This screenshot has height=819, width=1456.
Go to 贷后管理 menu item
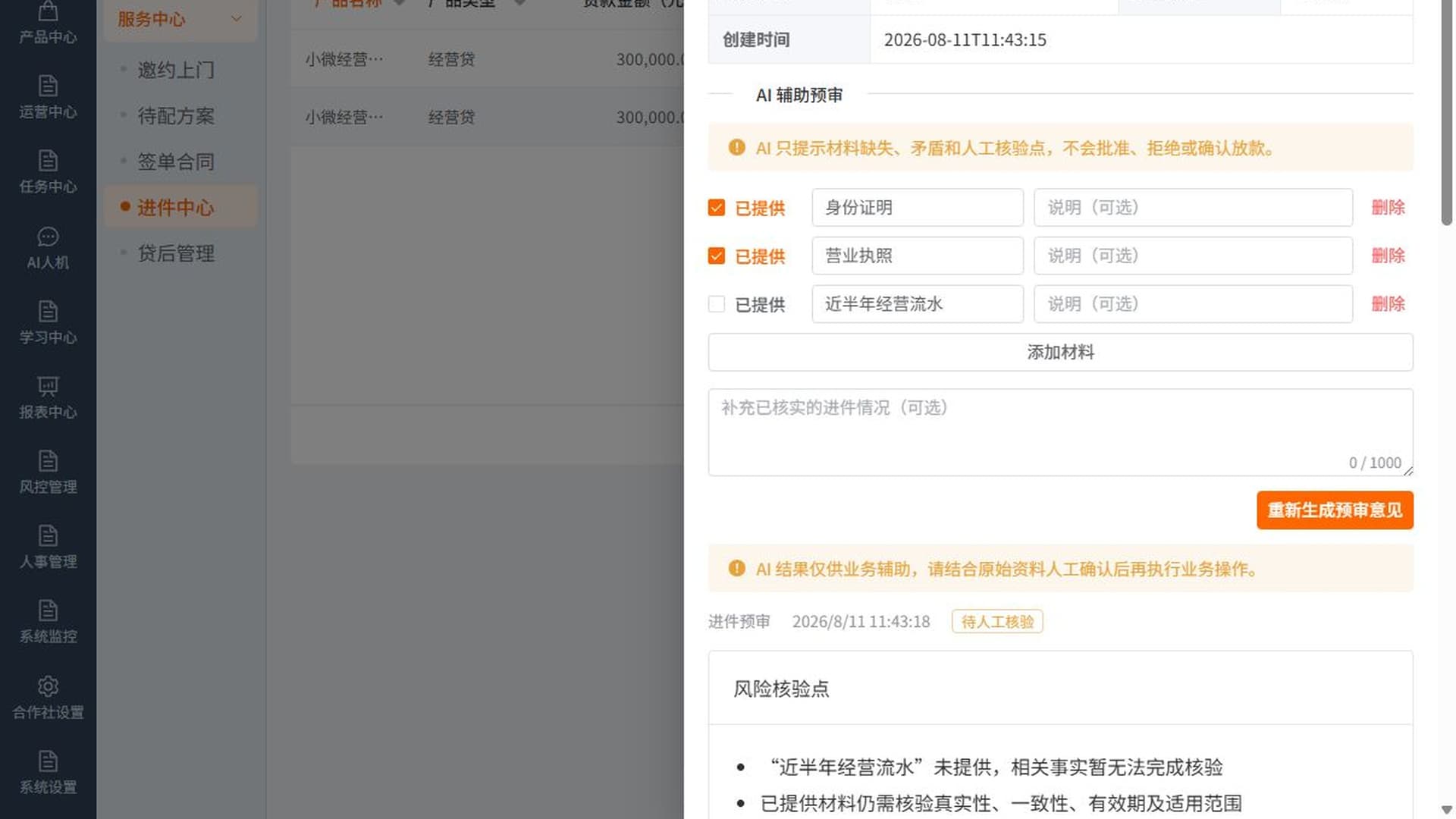click(x=176, y=253)
